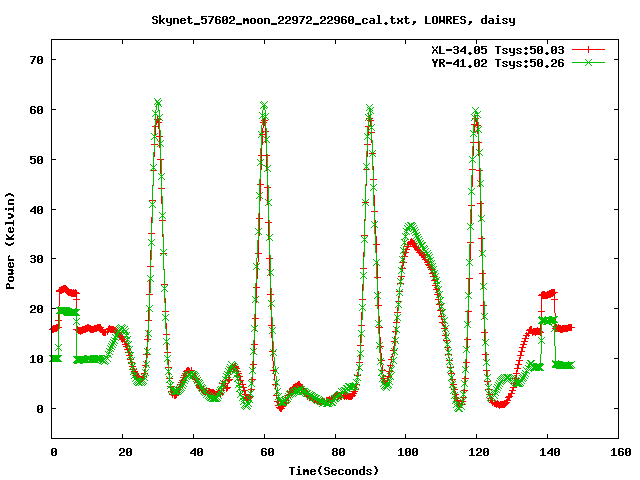The height and width of the screenshot is (480, 640).
Task: Click the x-axis tick label 40
Action: [196, 452]
